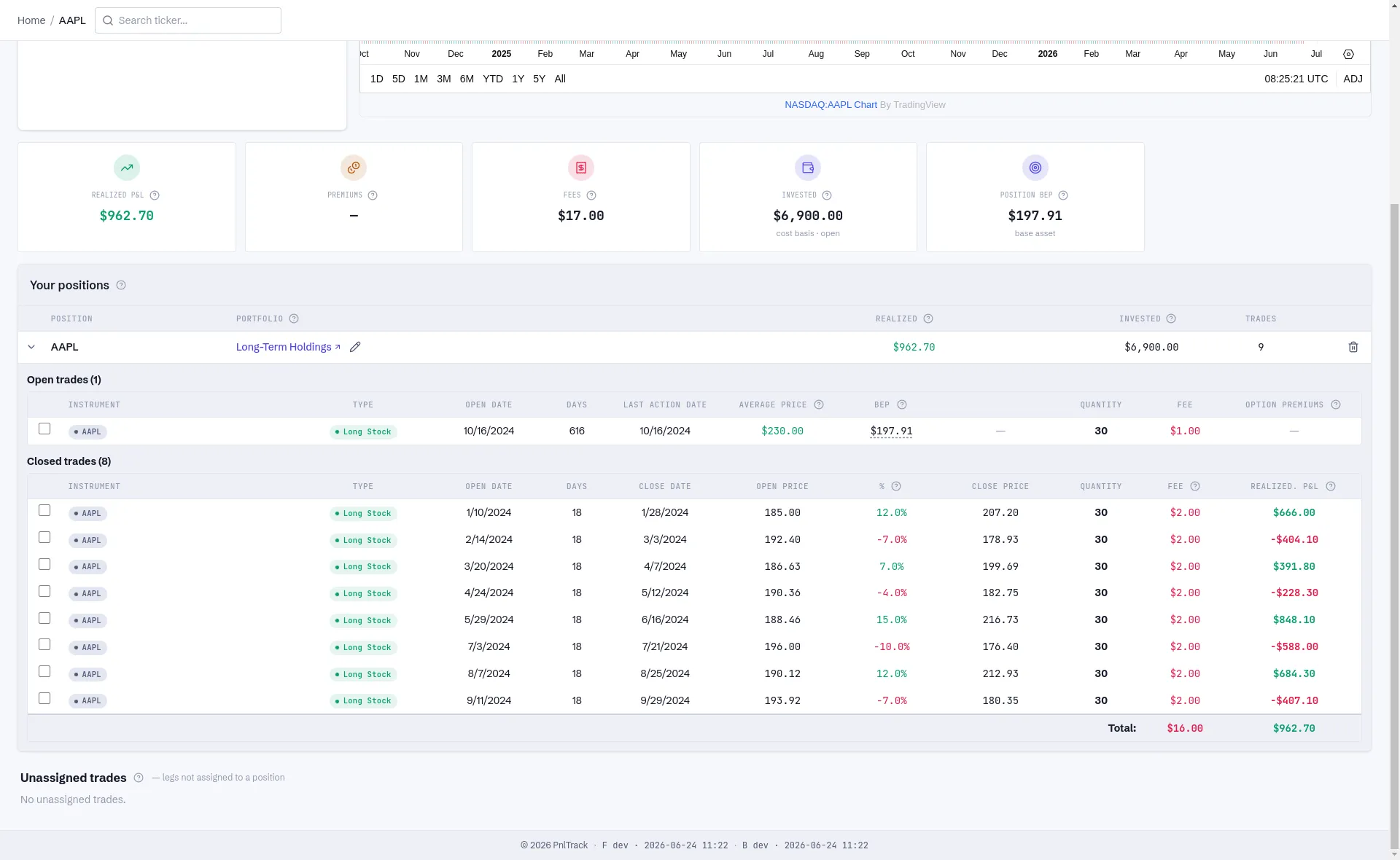The width and height of the screenshot is (1400, 860).
Task: Set chart range to YTD
Action: (x=493, y=79)
